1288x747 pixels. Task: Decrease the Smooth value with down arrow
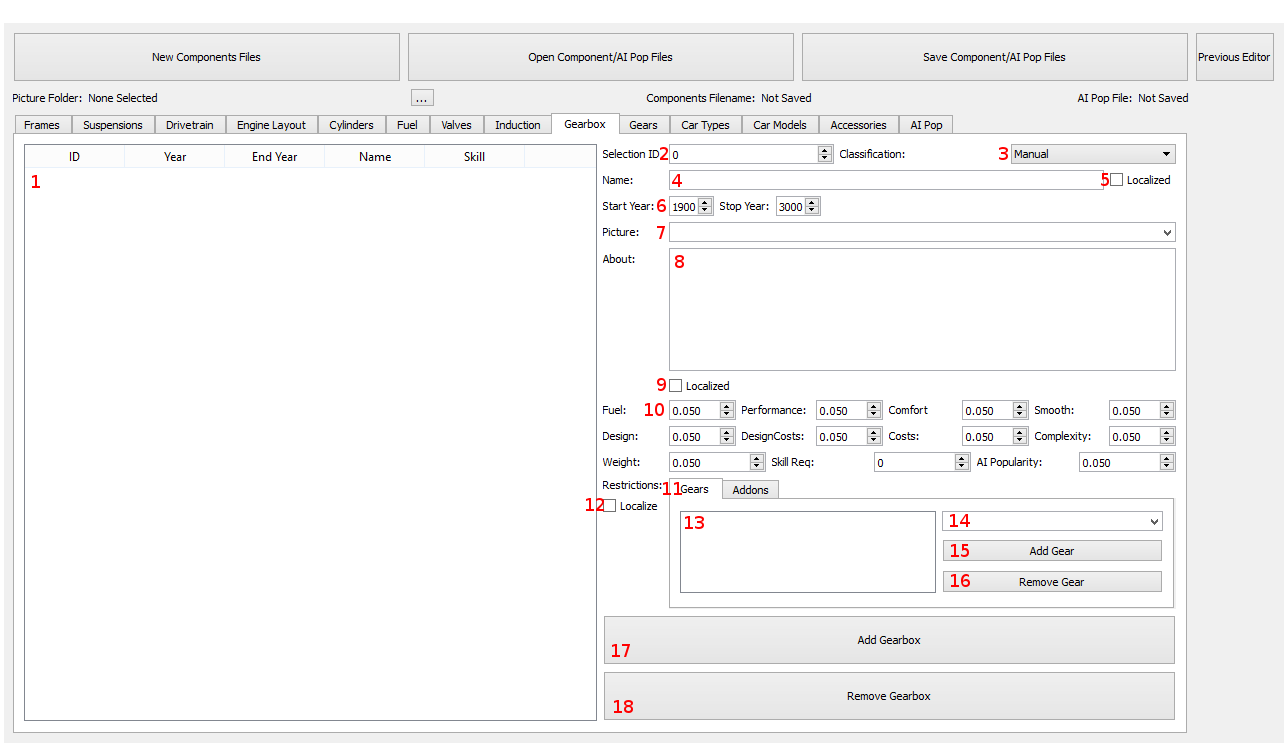coord(1166,415)
